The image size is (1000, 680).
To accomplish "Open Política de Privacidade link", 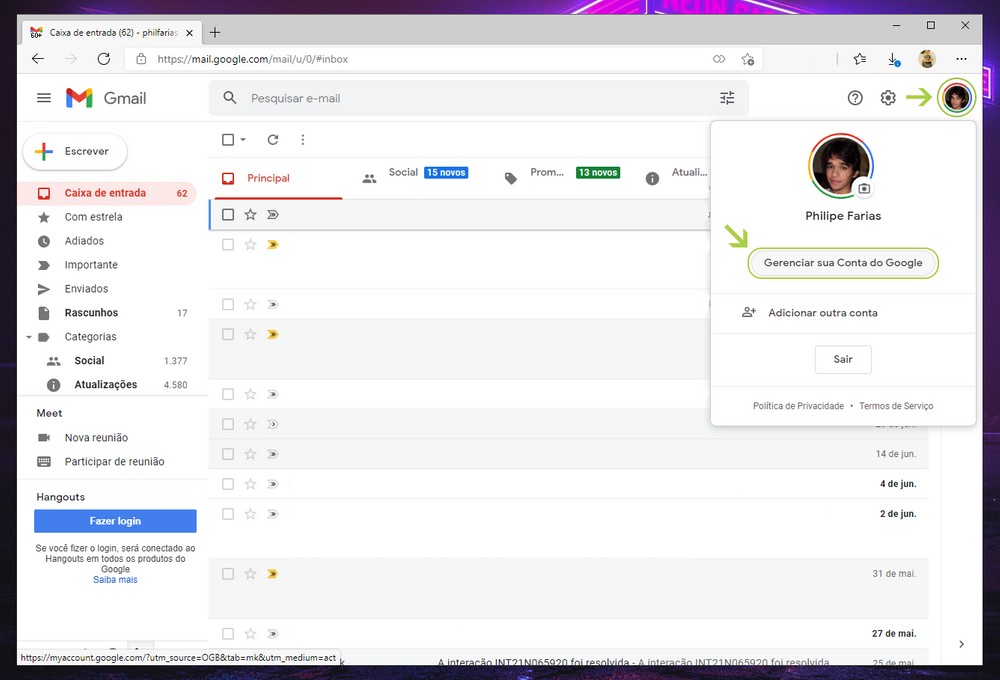I will (798, 406).
